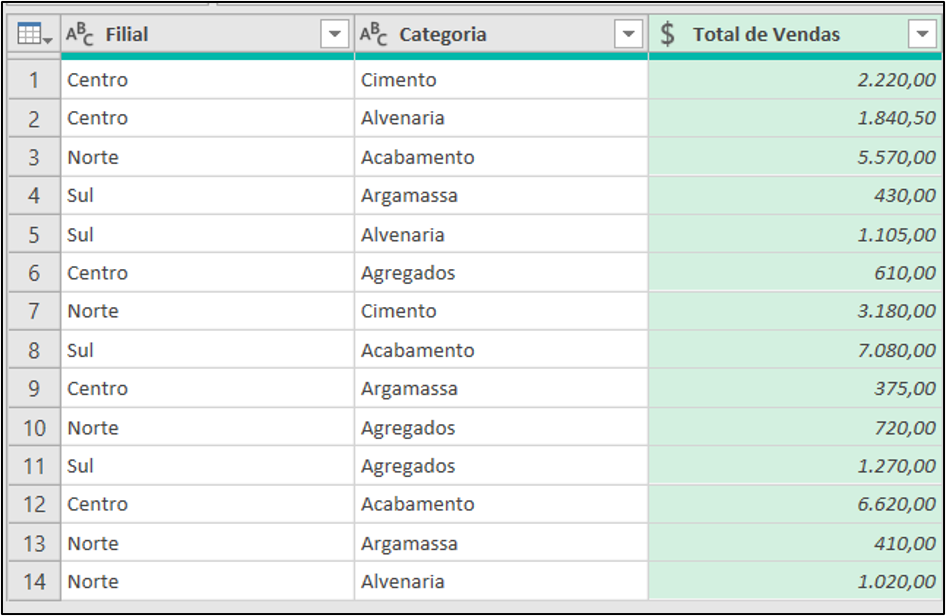The height and width of the screenshot is (616, 946).
Task: Select row number 13
Action: 34,543
